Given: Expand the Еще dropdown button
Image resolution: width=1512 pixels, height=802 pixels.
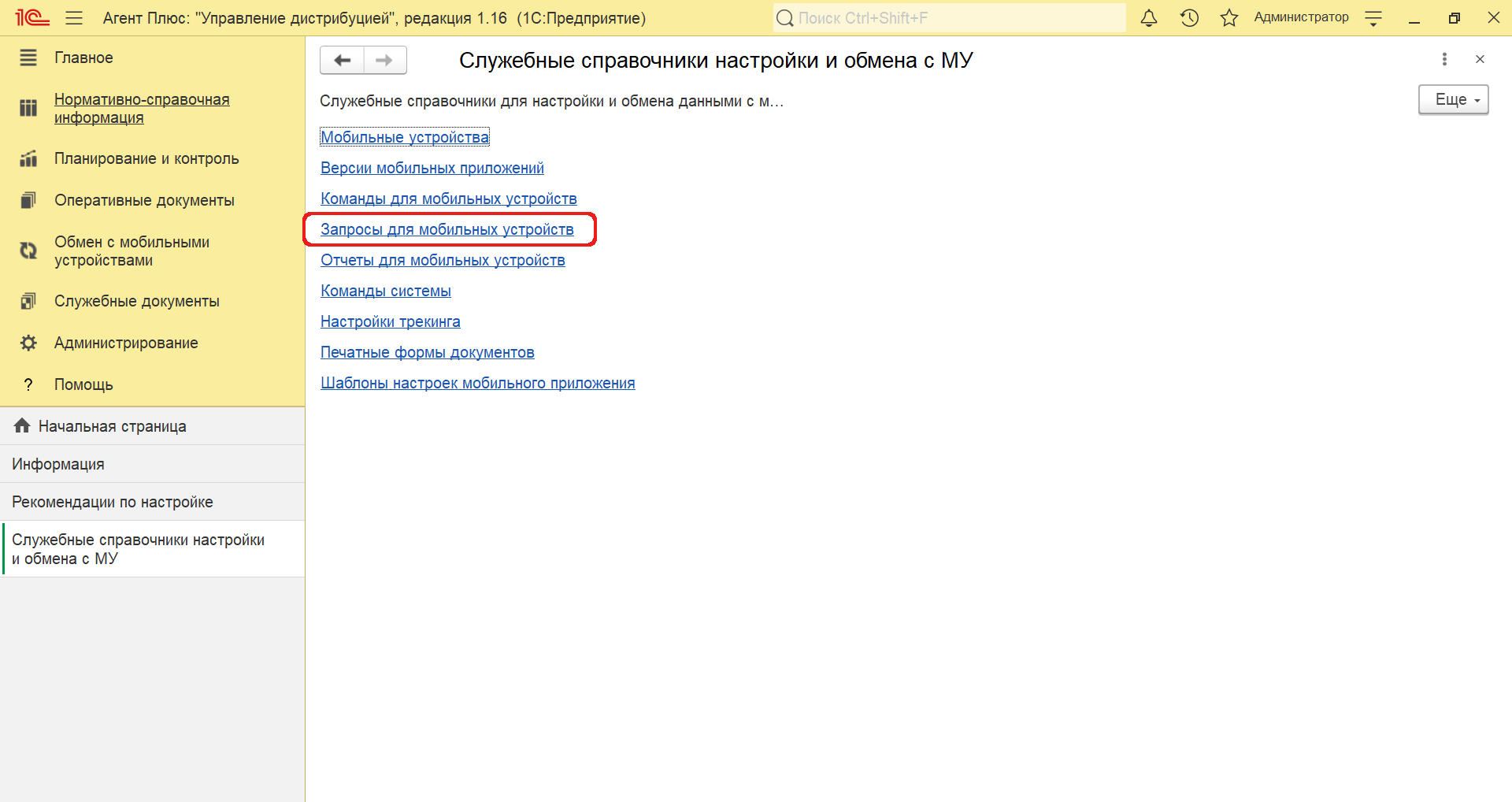Looking at the screenshot, I should pos(1453,100).
